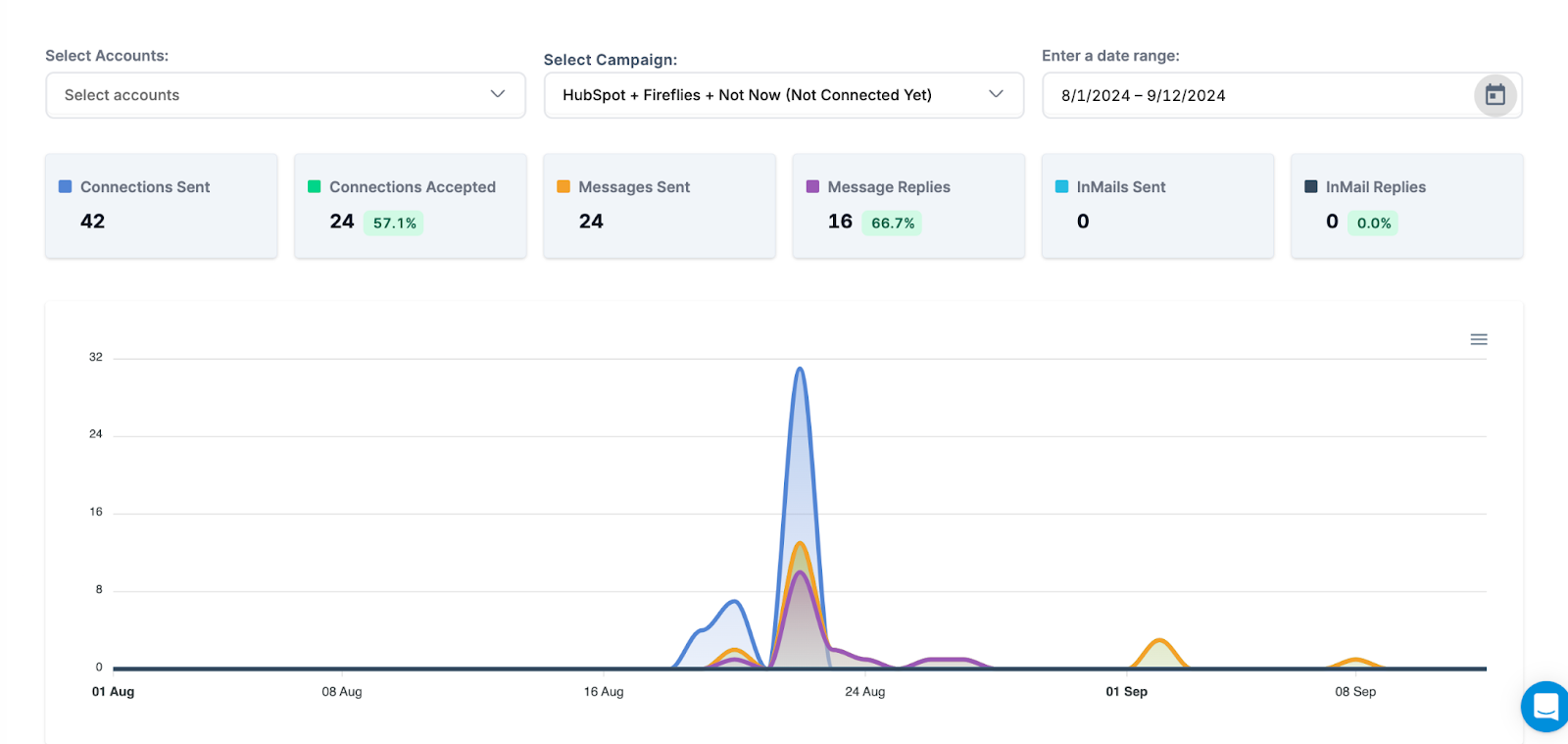Click the purple Message Replies swatch
This screenshot has height=744, width=1568.
[x=812, y=186]
